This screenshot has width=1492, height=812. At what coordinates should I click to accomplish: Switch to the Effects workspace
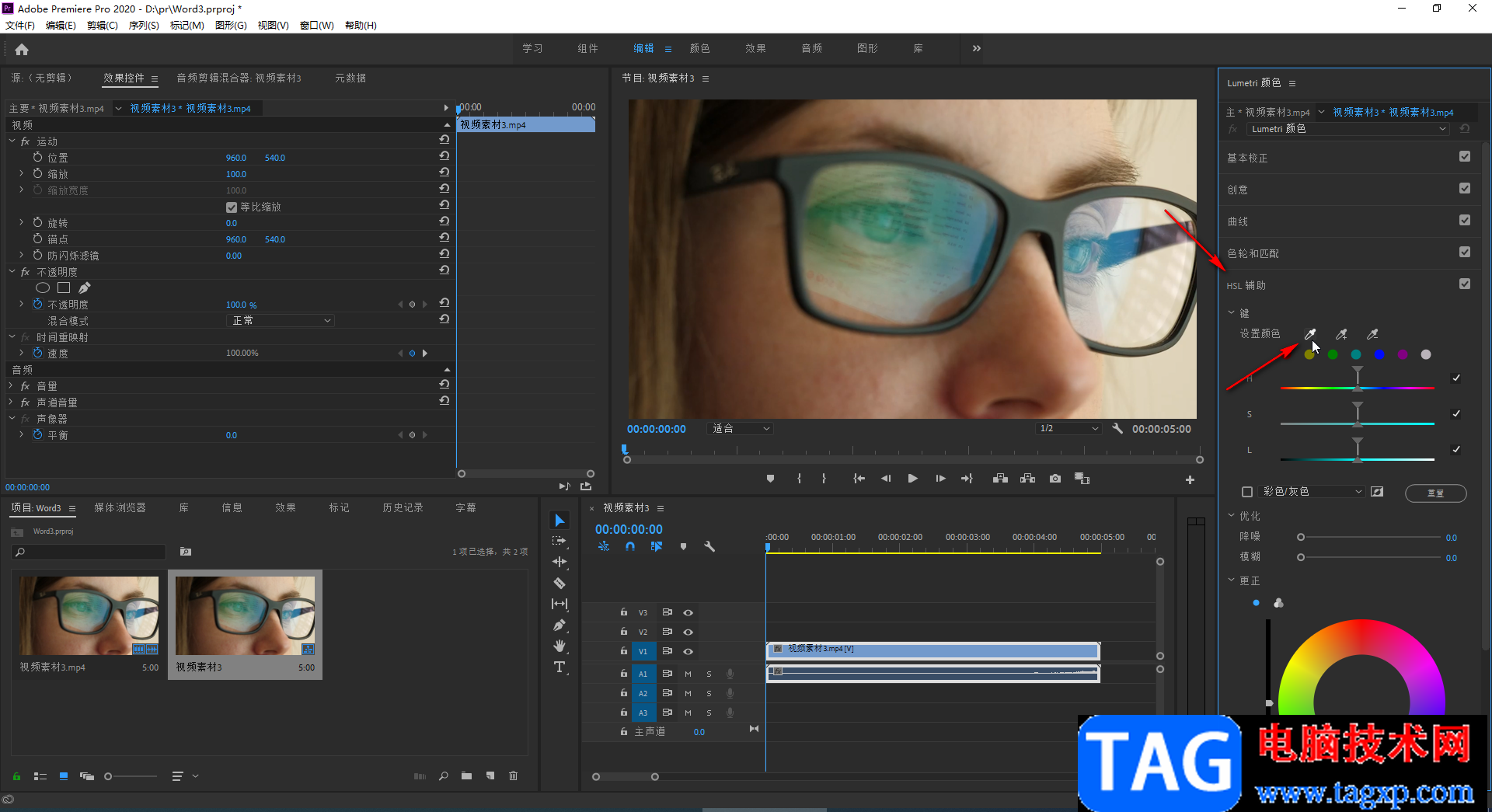755,48
